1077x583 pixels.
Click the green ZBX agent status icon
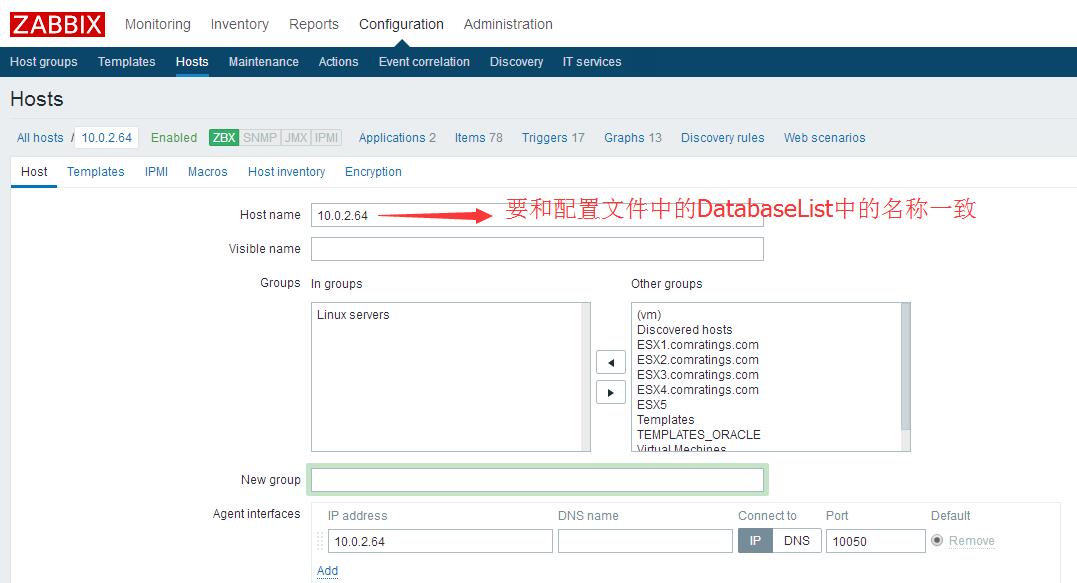[223, 137]
